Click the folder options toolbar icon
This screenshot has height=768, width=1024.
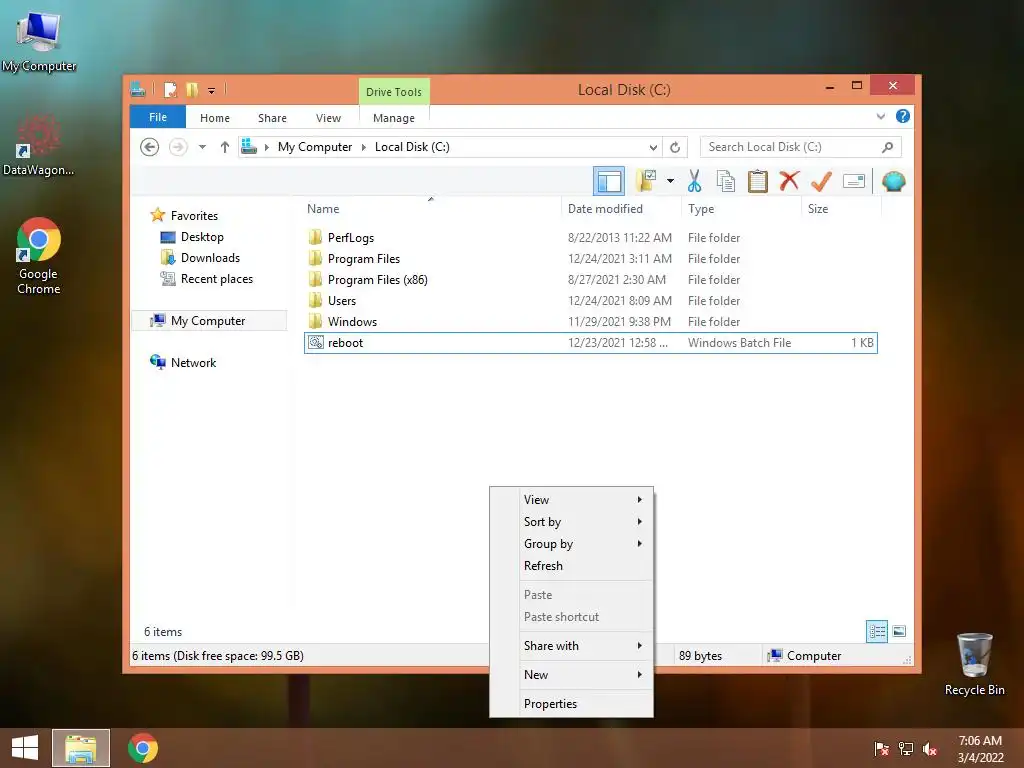tap(646, 181)
